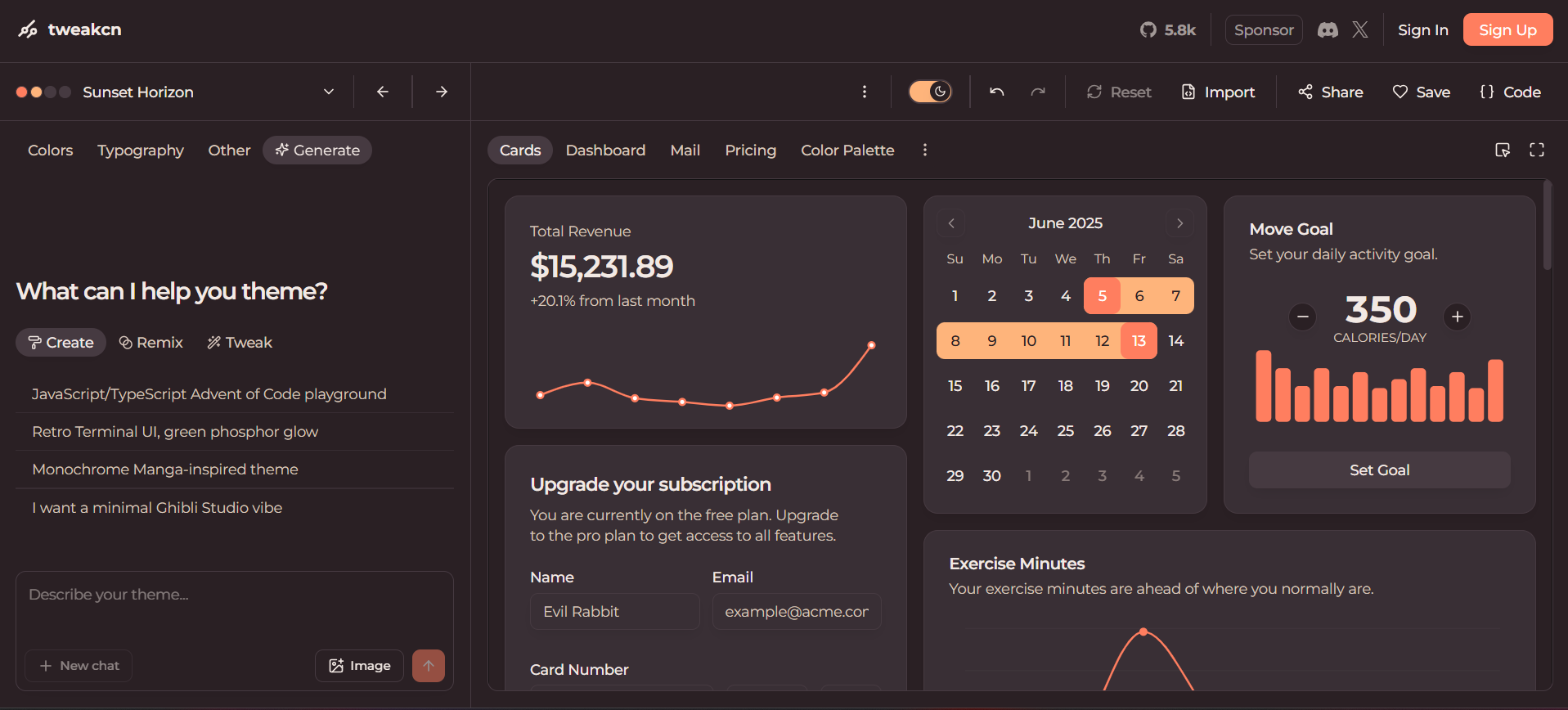Open the Discord server icon

pos(1328,30)
